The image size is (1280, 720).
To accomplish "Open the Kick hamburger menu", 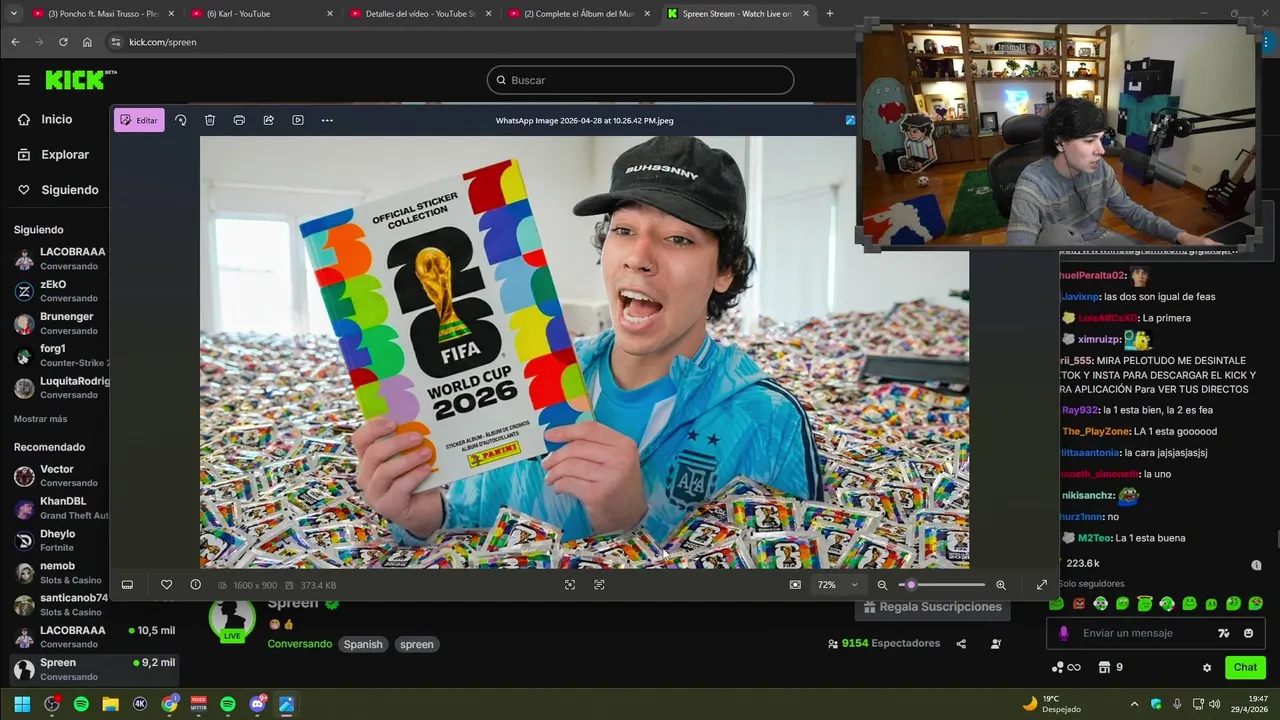I will [24, 80].
